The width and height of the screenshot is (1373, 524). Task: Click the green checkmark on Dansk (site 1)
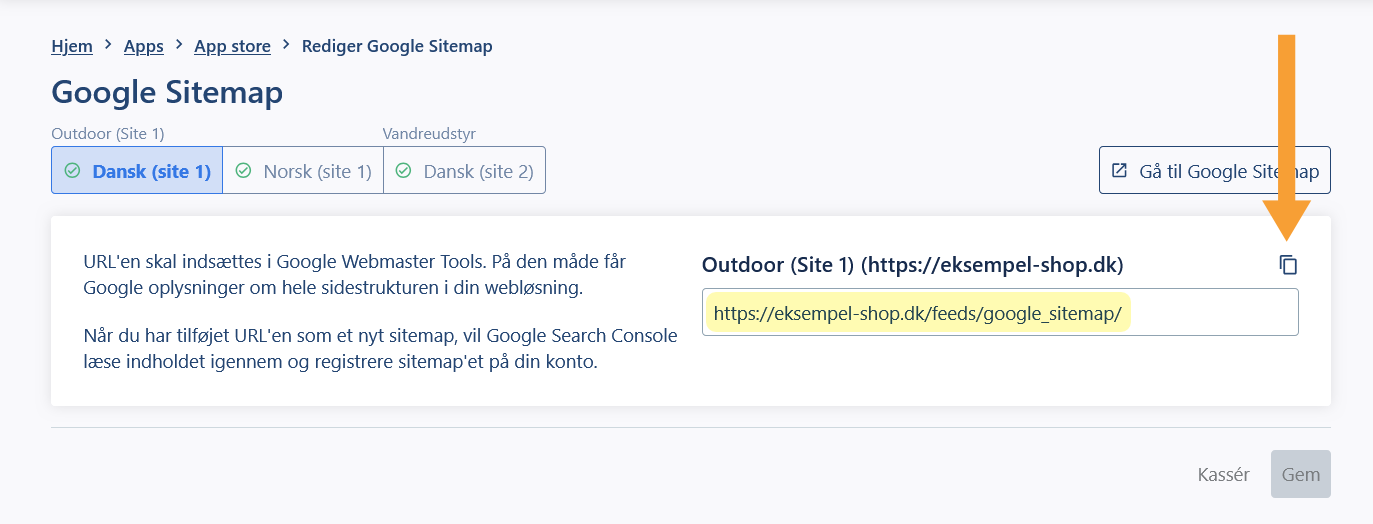72,171
